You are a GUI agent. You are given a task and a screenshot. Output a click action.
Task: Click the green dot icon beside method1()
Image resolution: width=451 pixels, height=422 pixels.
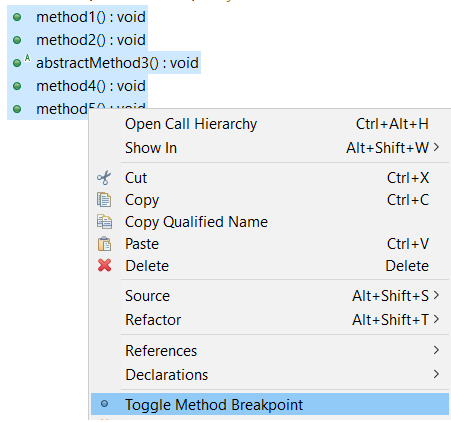click(17, 17)
